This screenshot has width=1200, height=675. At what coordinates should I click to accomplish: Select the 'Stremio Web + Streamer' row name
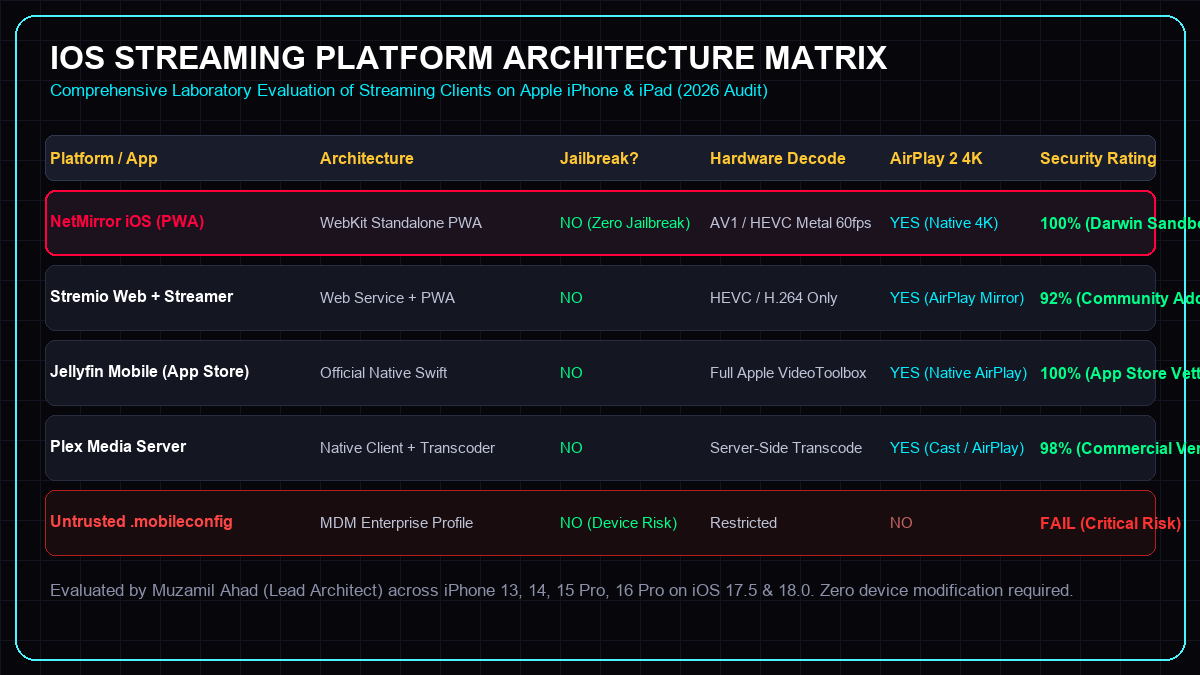[142, 297]
